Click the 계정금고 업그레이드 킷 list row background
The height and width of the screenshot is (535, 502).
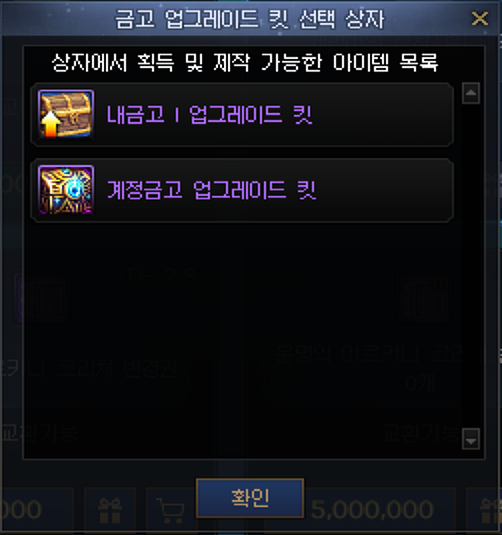coord(242,190)
